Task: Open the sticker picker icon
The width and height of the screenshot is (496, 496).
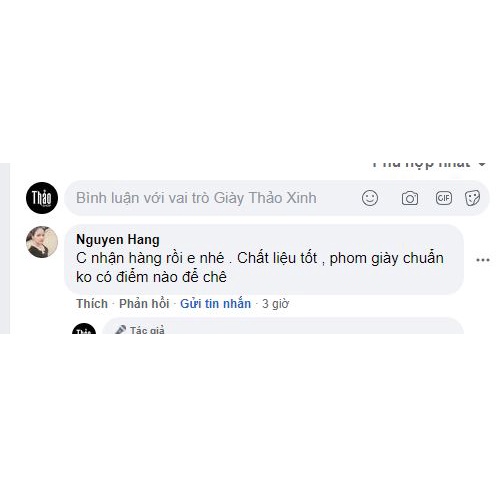Action: point(472,198)
